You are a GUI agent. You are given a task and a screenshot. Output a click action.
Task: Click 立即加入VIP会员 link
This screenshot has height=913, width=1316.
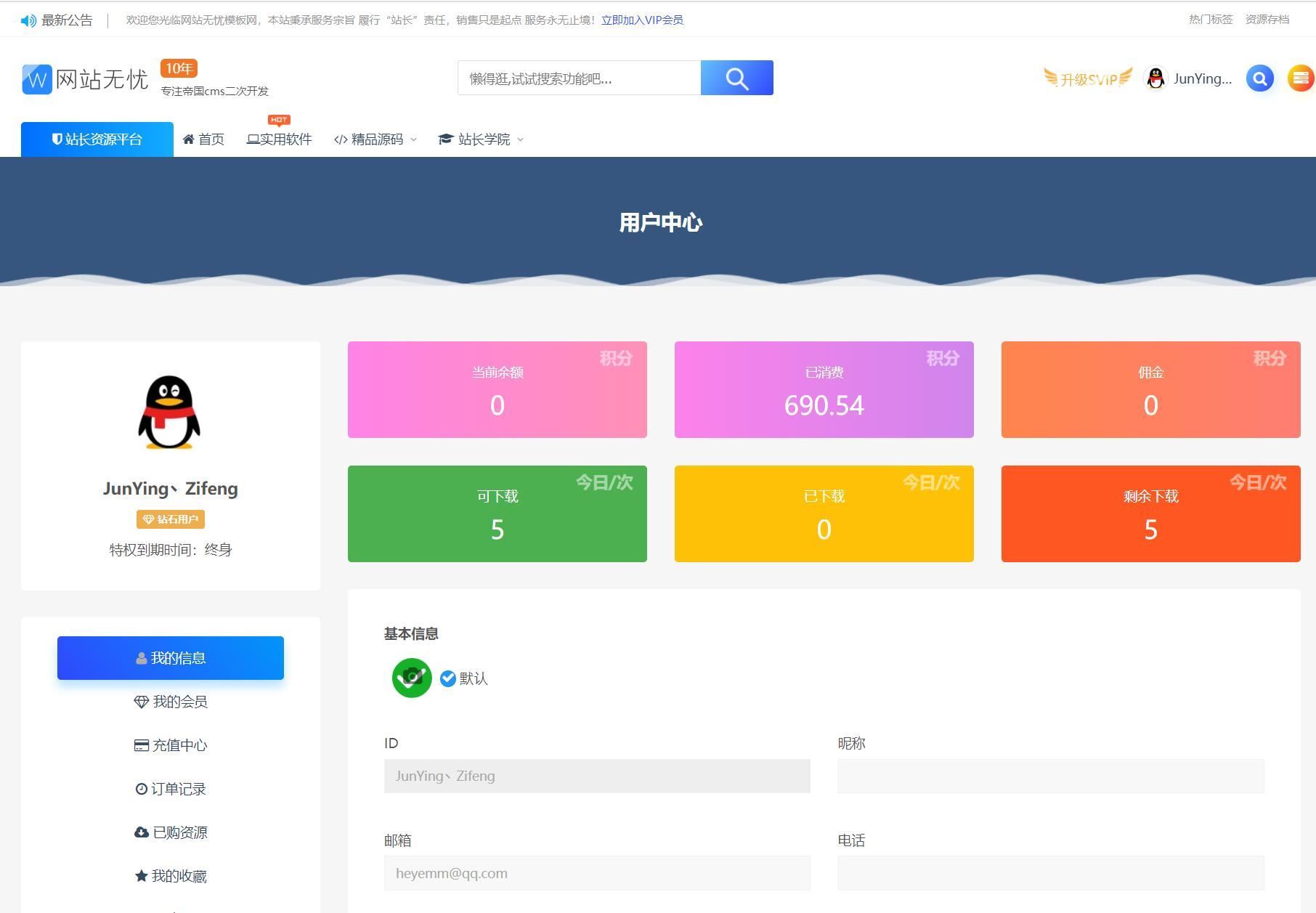tap(642, 20)
